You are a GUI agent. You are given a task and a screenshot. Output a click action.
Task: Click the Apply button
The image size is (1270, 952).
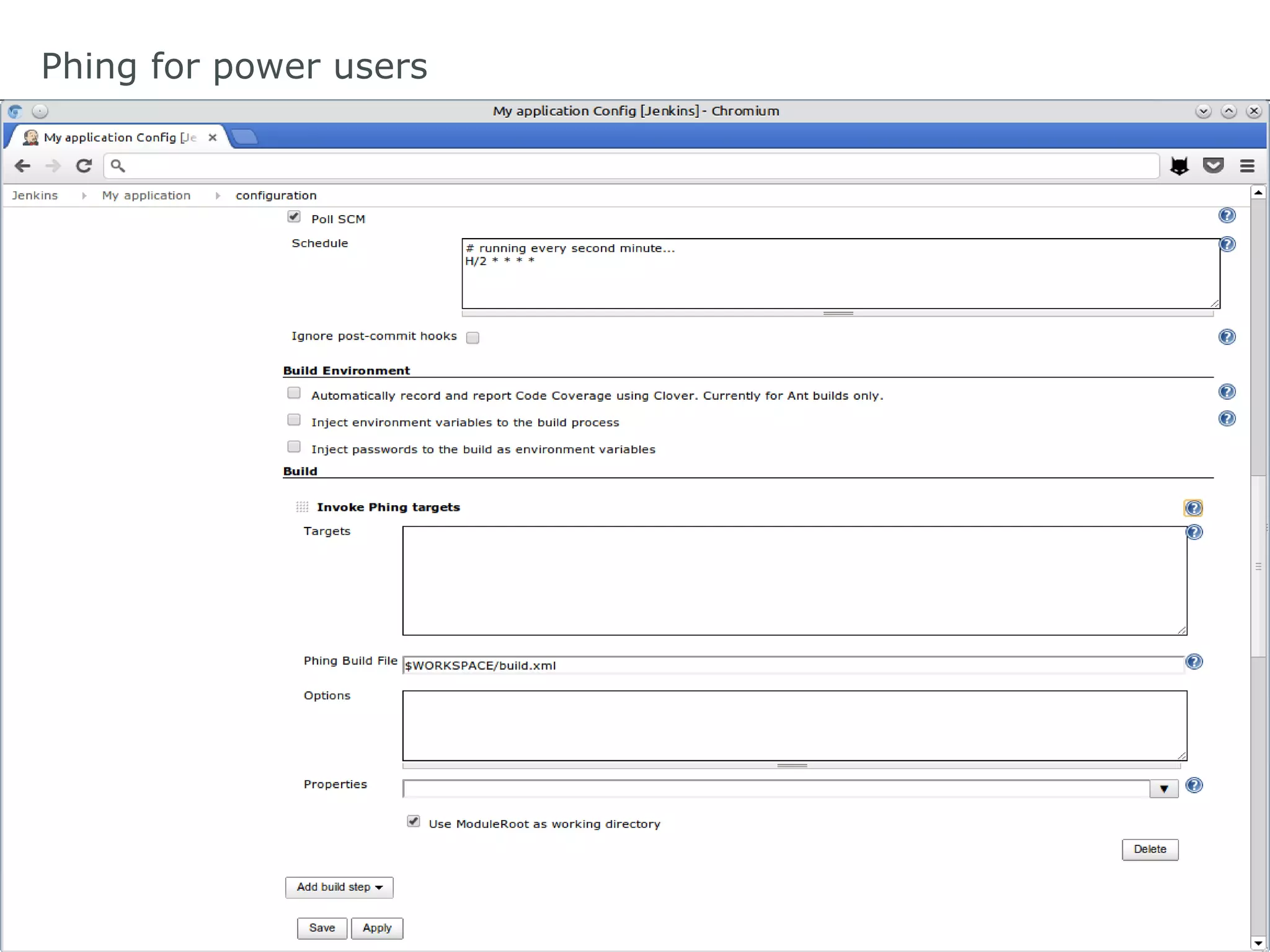pos(377,928)
